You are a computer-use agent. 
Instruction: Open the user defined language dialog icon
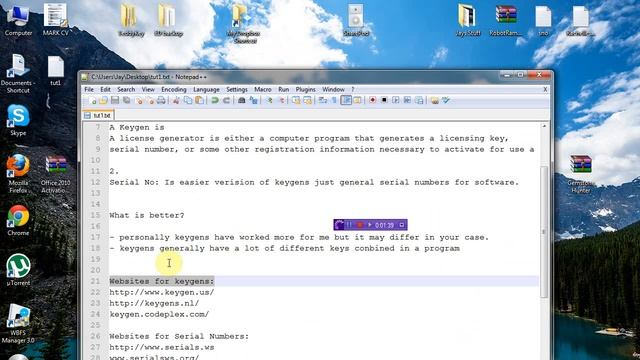pos(357,100)
